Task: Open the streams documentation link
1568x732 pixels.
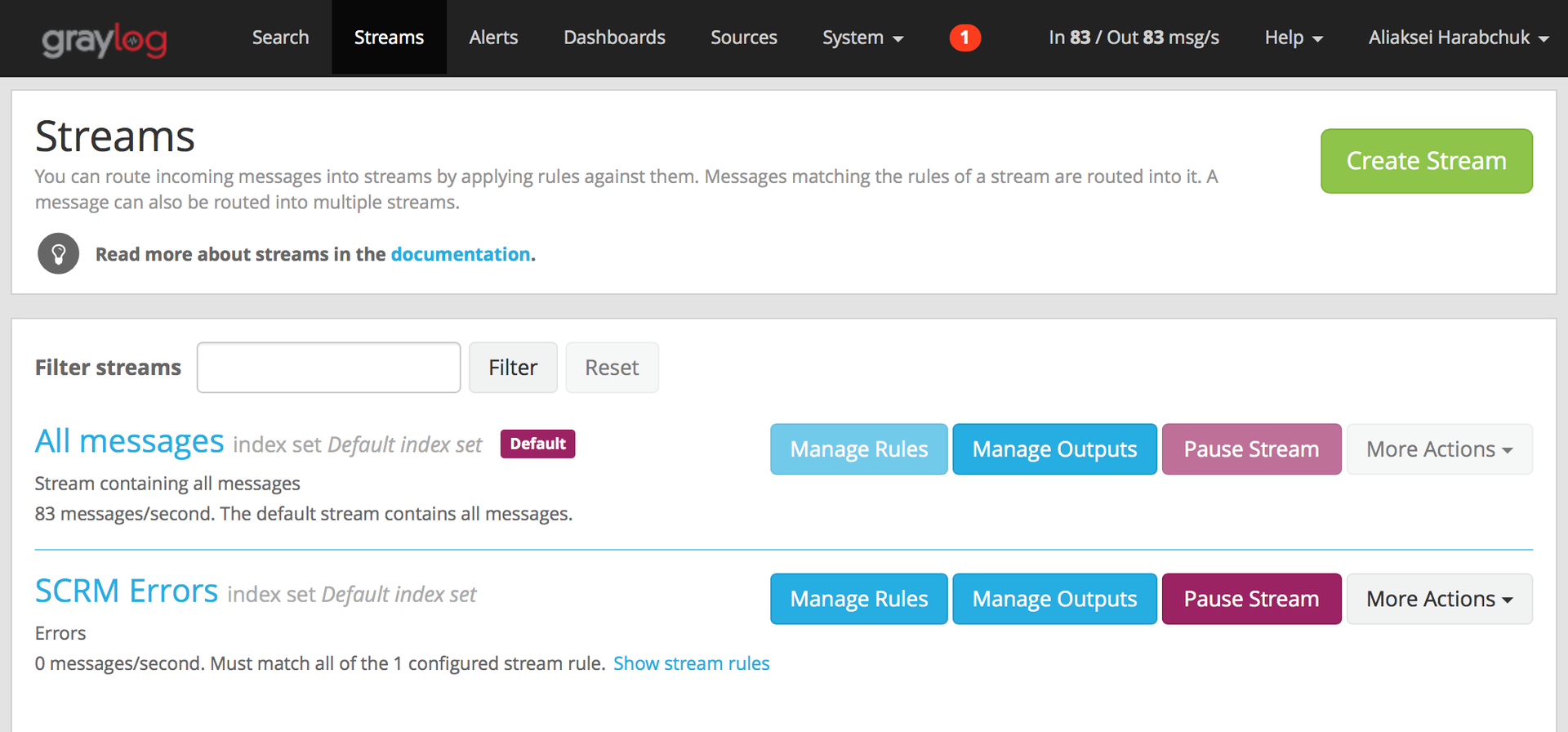Action: coord(461,254)
